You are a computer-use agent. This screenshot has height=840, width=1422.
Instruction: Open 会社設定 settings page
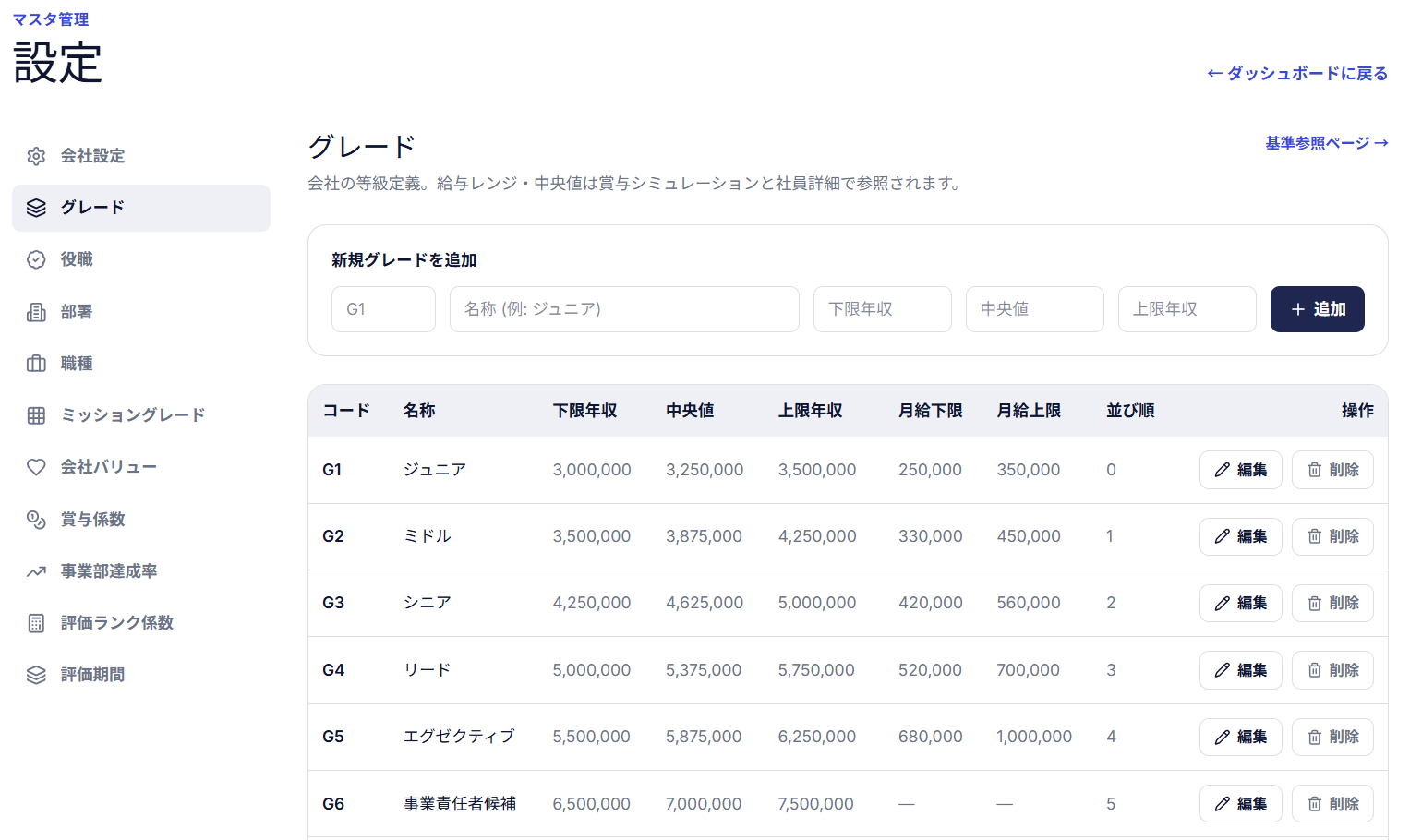(x=141, y=156)
